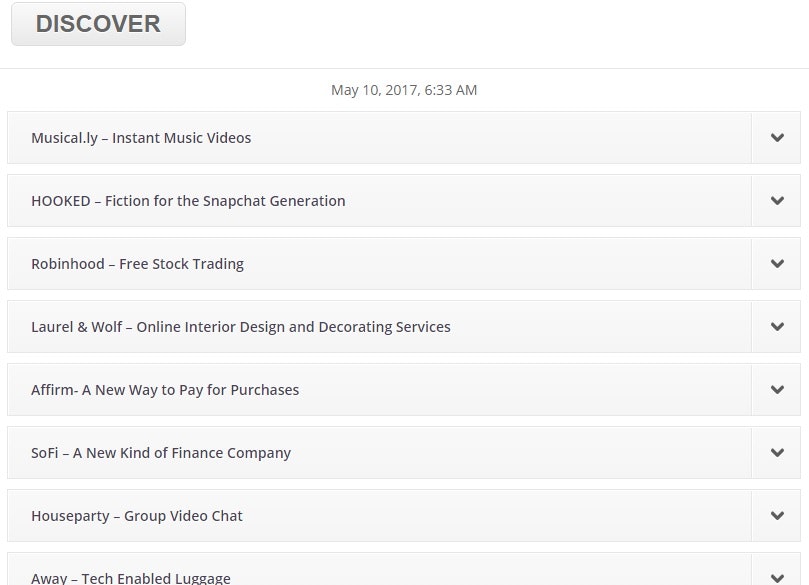Expand the SoFi finance company section
The image size is (809, 585).
[x=380, y=453]
